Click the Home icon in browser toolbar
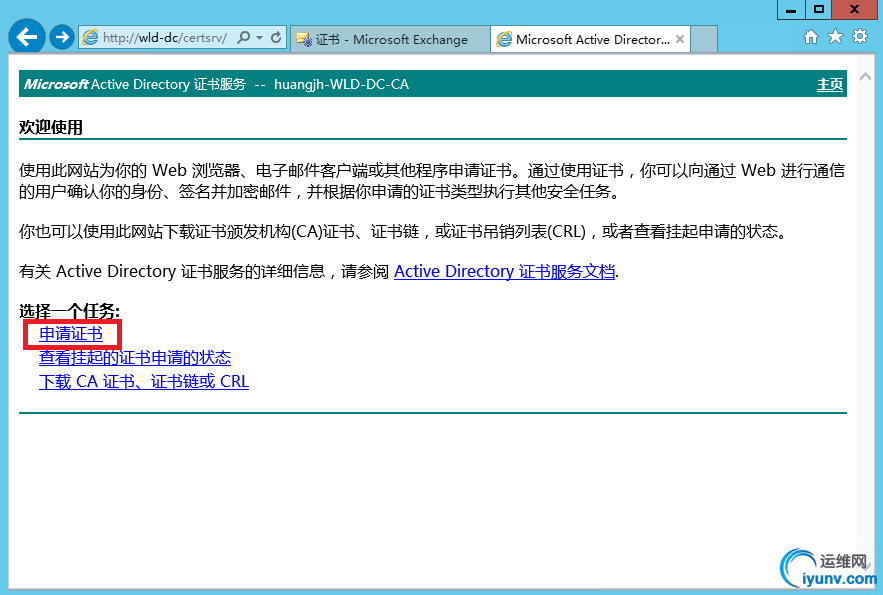 [x=811, y=37]
